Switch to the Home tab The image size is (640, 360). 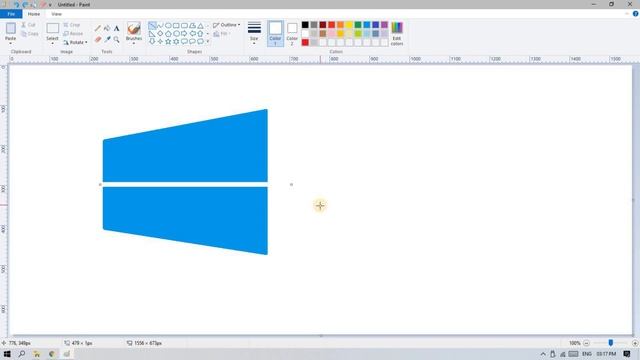pyautogui.click(x=34, y=14)
